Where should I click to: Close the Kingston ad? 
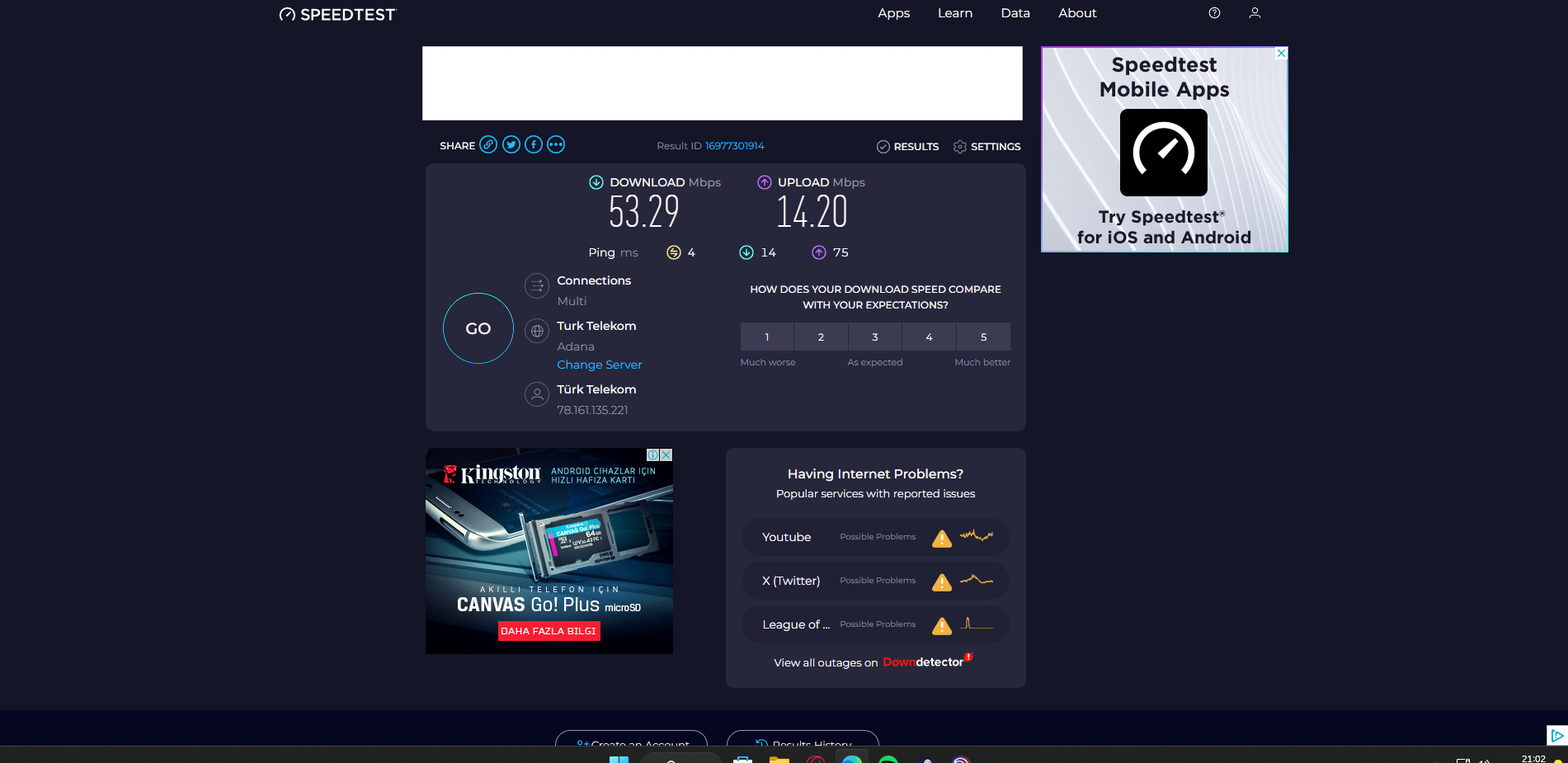666,455
